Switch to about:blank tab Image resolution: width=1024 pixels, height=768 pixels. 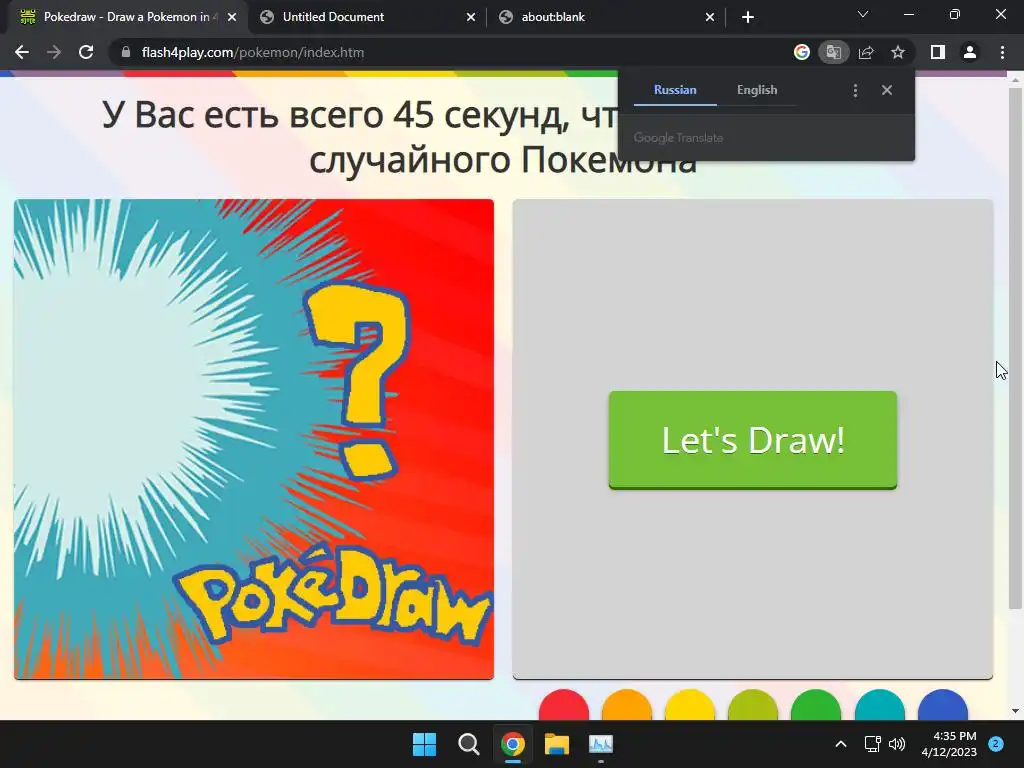click(605, 17)
